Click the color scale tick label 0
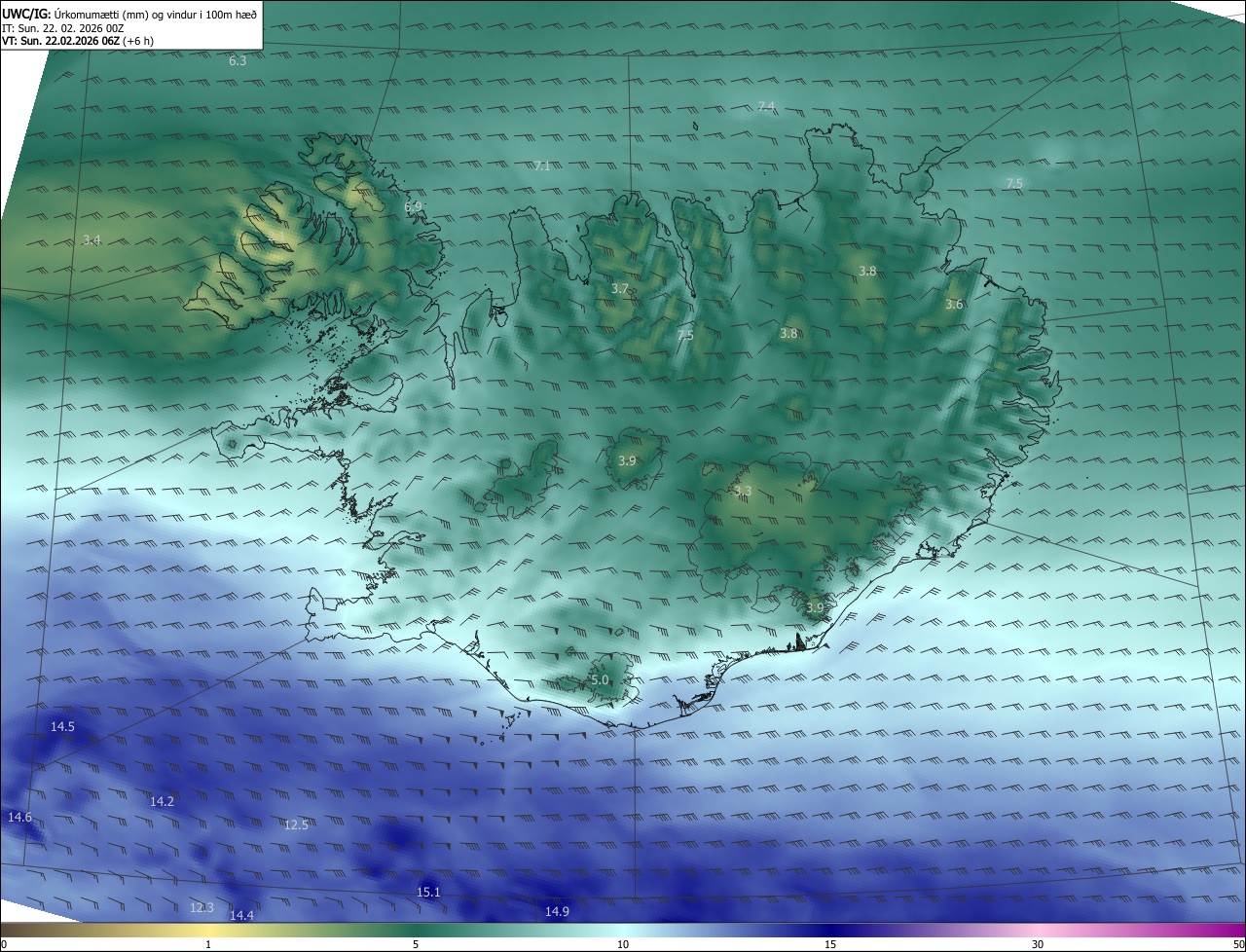Image resolution: width=1246 pixels, height=952 pixels. pyautogui.click(x=4, y=945)
